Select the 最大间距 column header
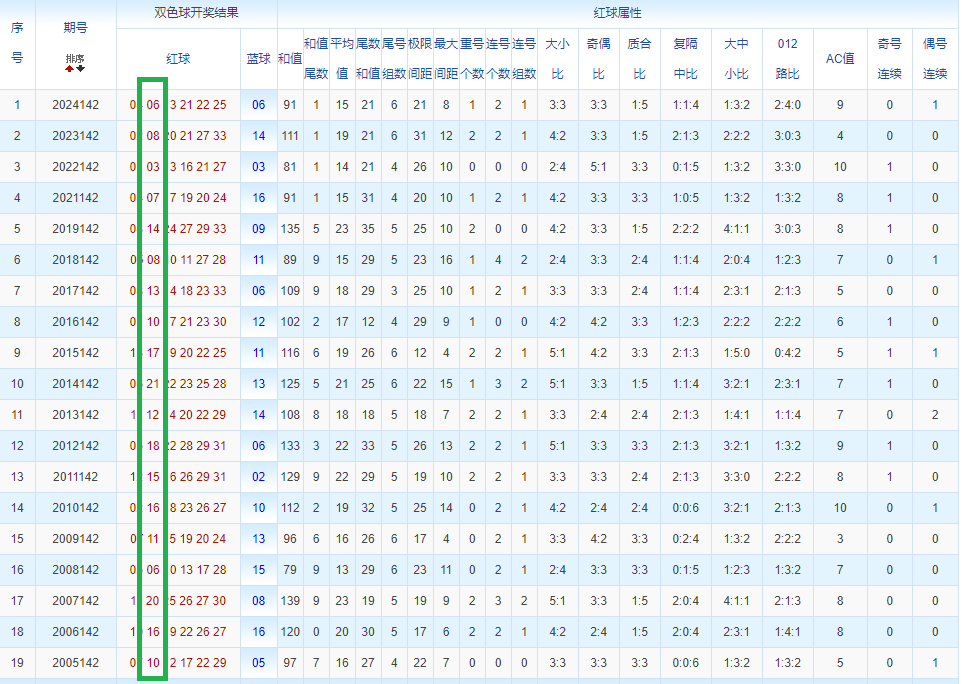Viewport: 962px width, 684px height. coord(446,59)
